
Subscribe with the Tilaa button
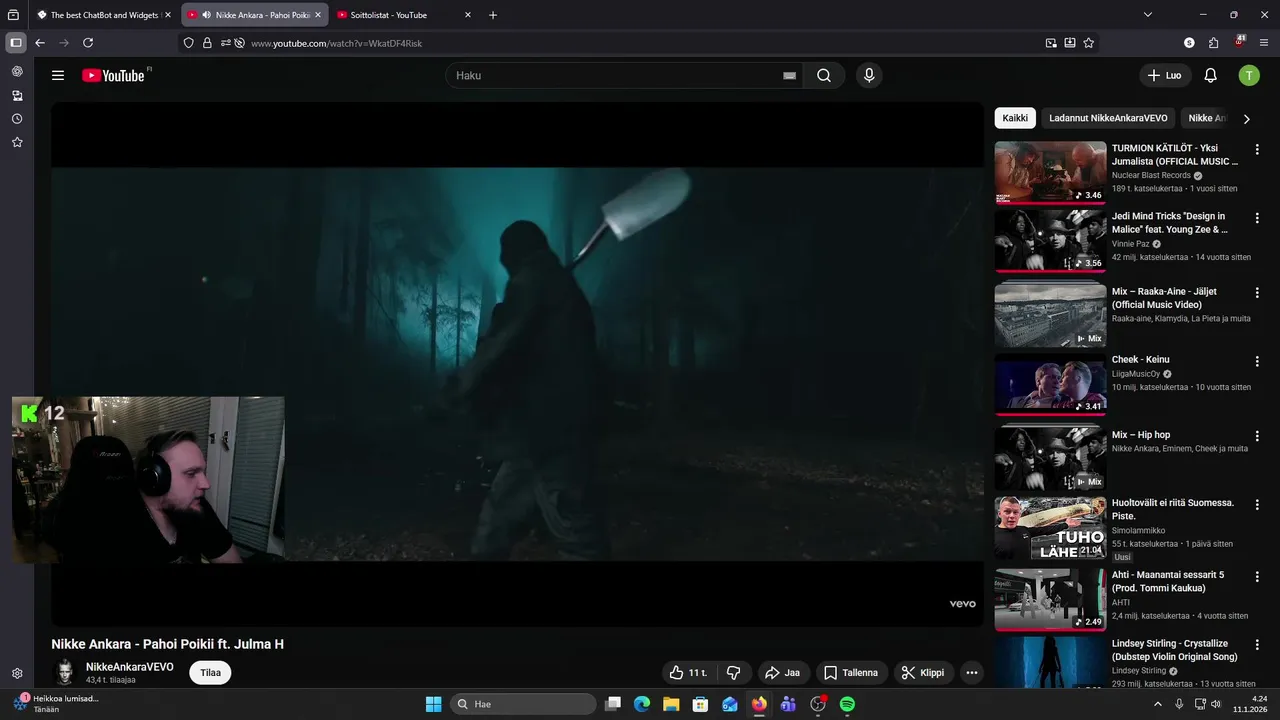coord(210,673)
